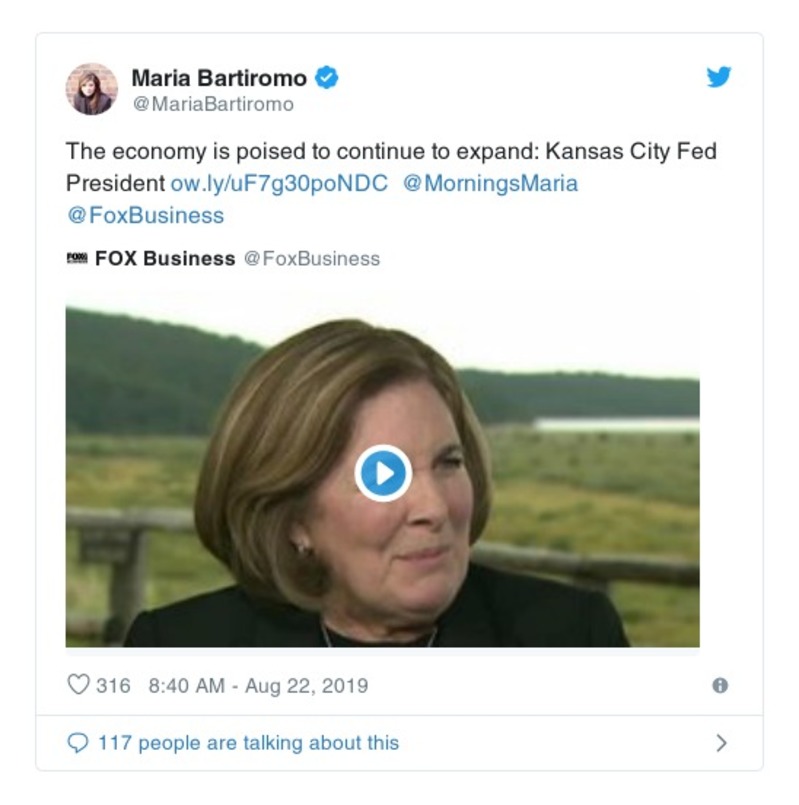799x805 pixels.
Task: Open the blue @FoxBusiness mention in tweet text
Action: (x=146, y=215)
